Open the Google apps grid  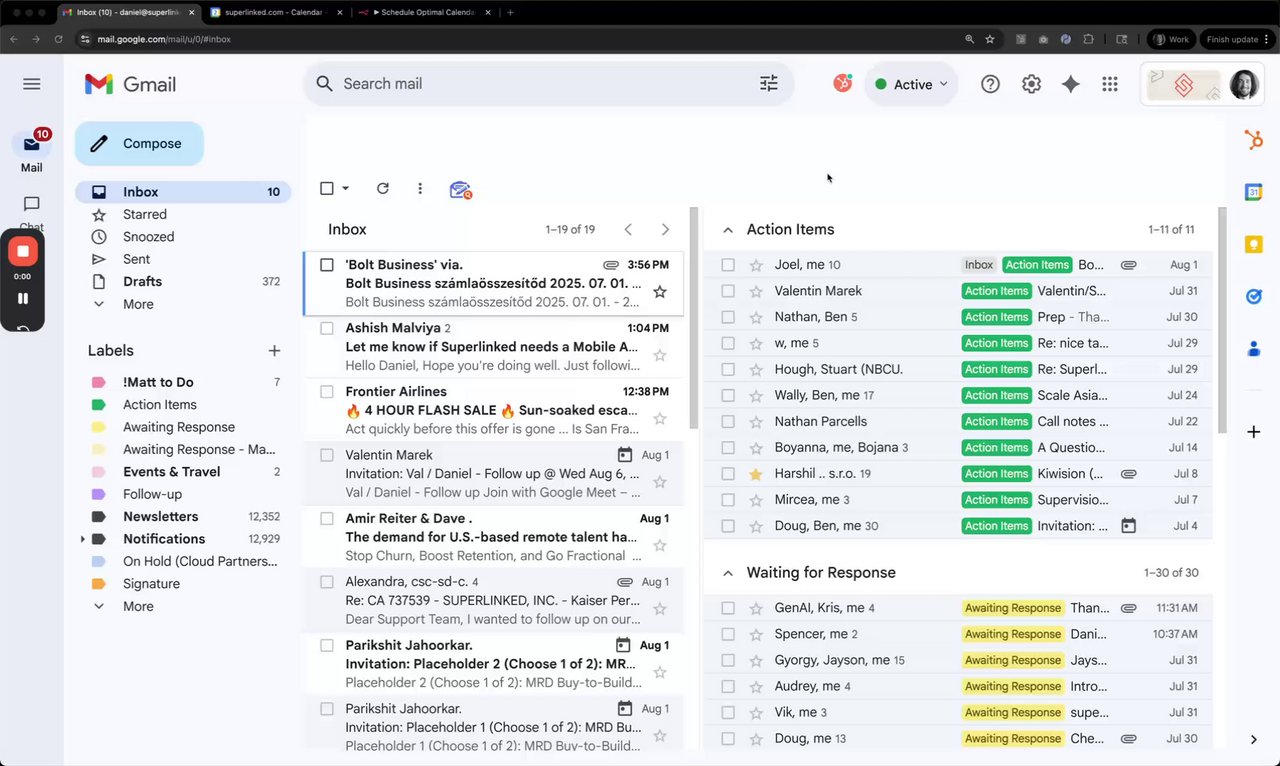point(1109,84)
